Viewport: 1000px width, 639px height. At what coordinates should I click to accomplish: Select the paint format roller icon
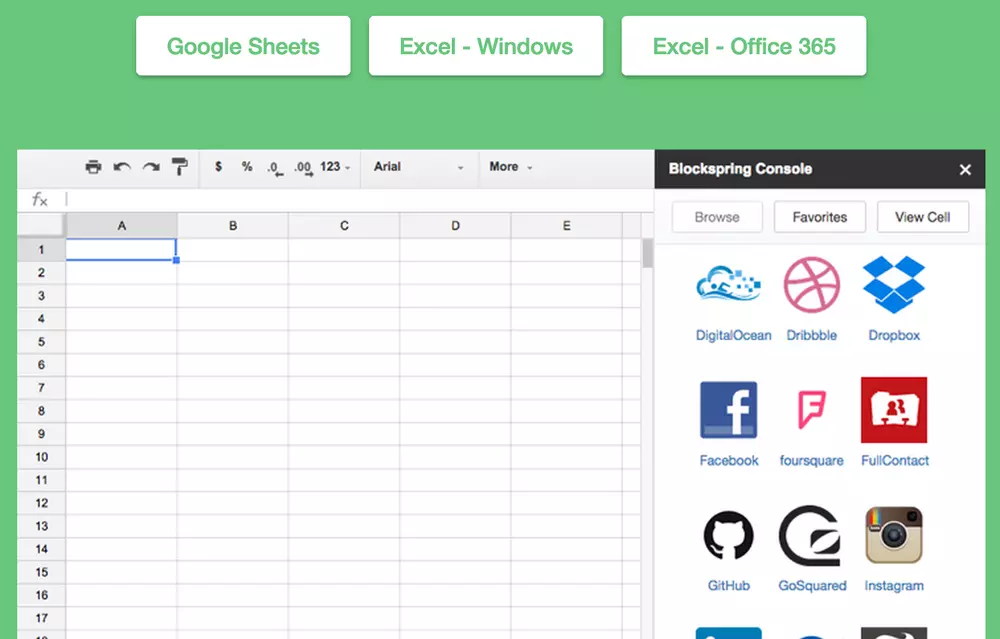point(180,167)
